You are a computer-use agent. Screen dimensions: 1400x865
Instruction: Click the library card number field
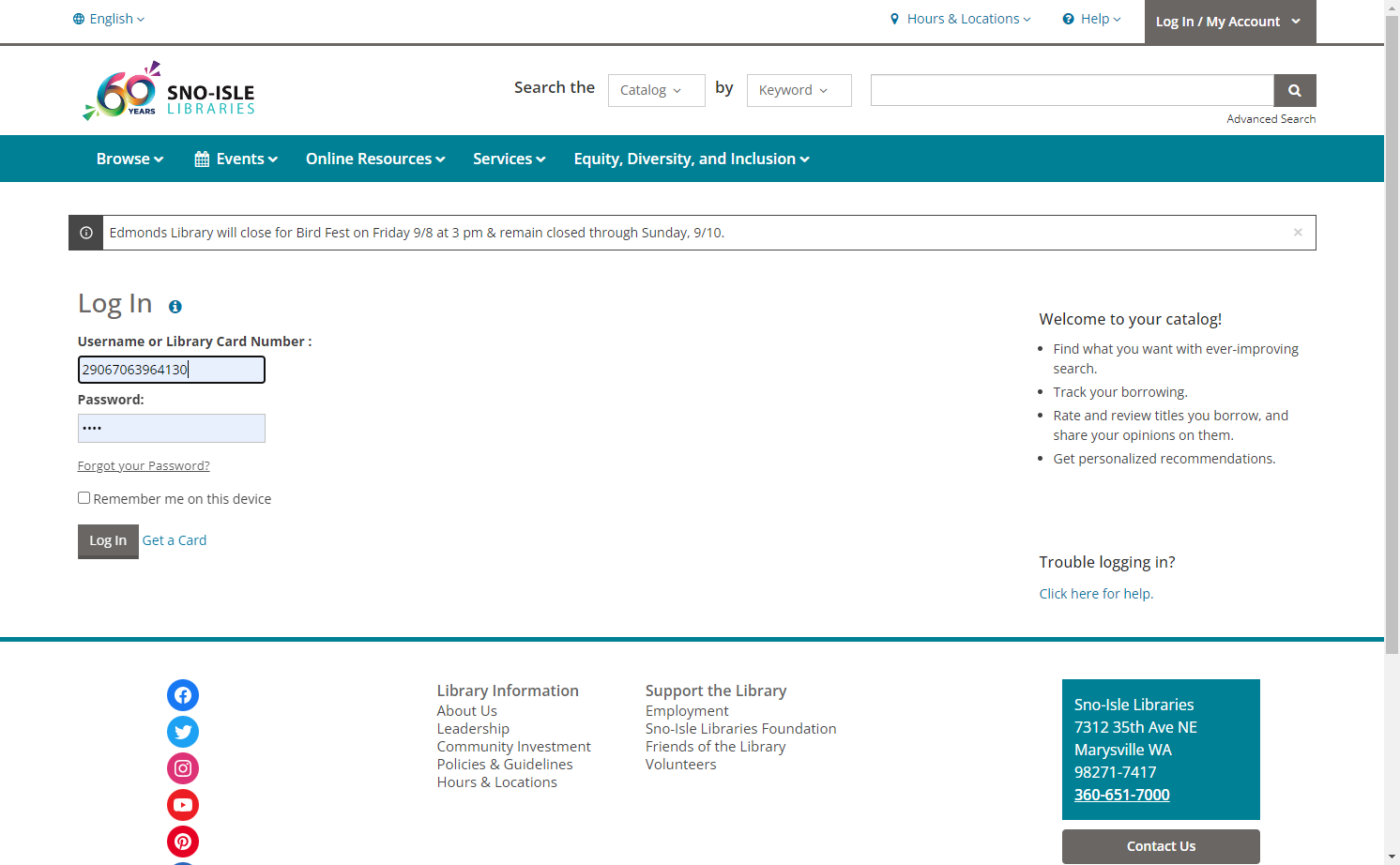pyautogui.click(x=172, y=370)
